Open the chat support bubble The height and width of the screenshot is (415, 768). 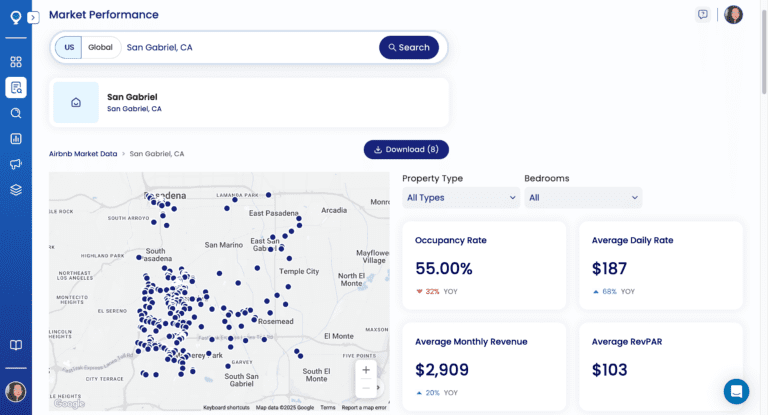point(736,391)
